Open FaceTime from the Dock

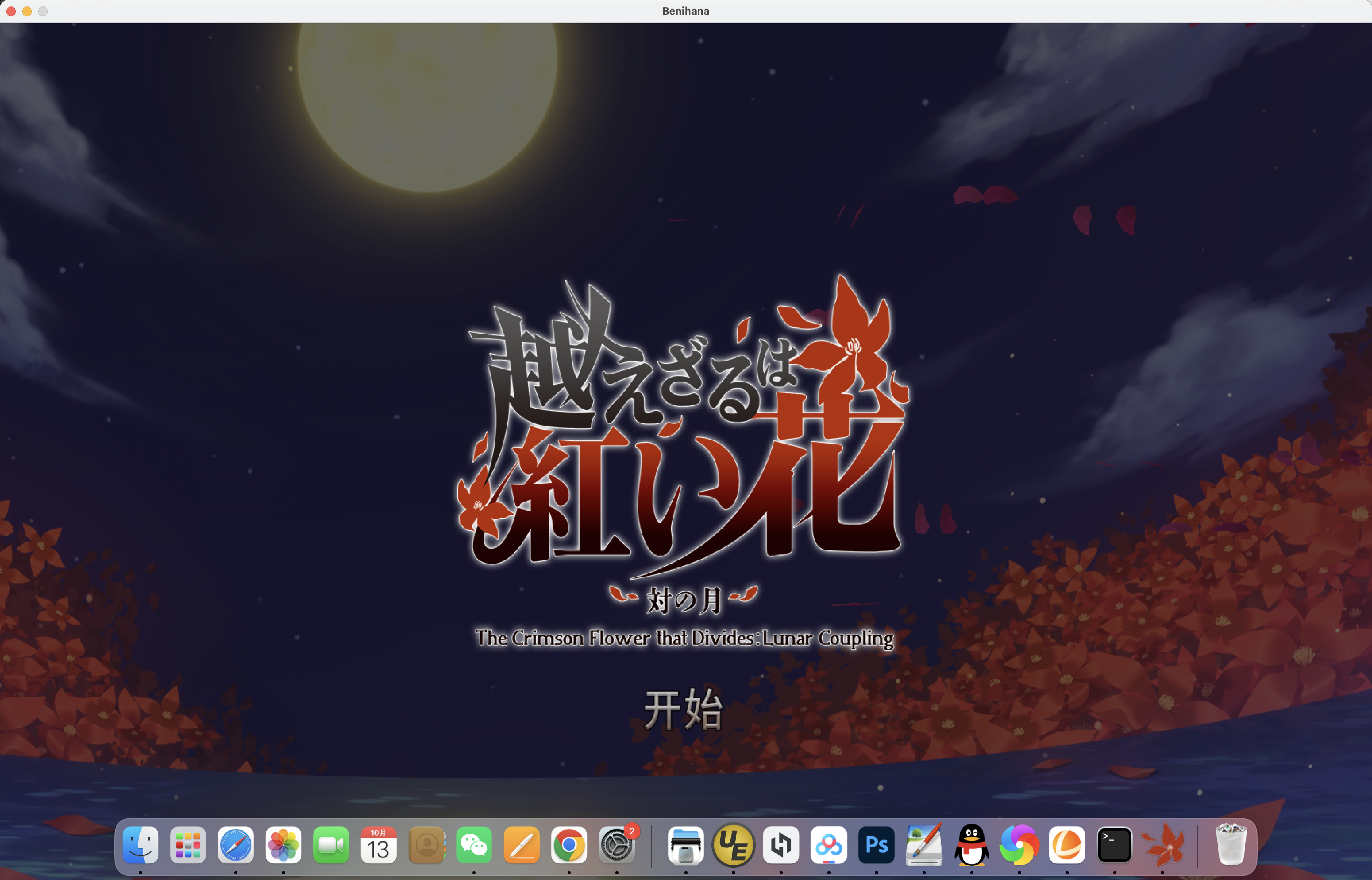(331, 845)
